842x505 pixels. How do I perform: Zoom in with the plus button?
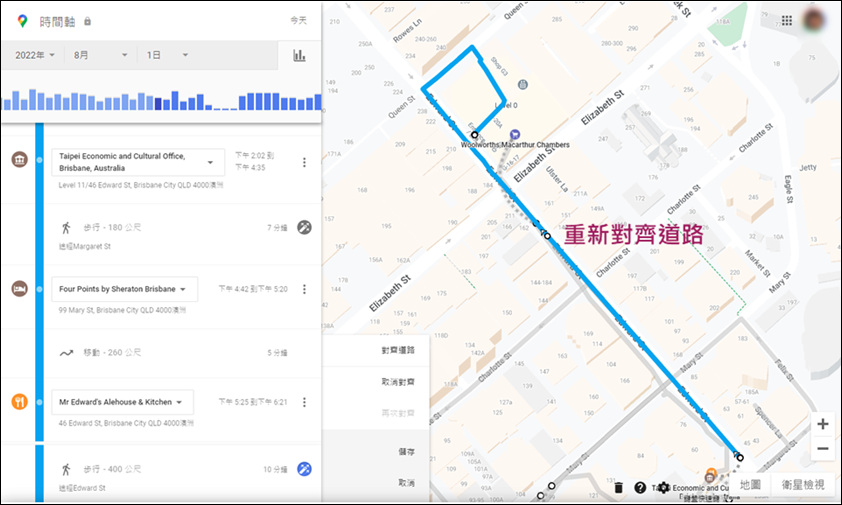coord(823,424)
